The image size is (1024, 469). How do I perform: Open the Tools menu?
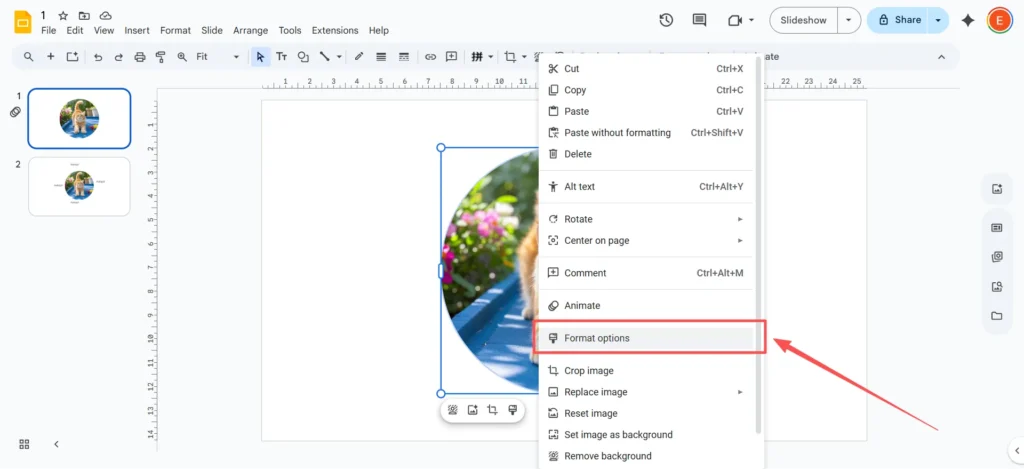pos(290,30)
